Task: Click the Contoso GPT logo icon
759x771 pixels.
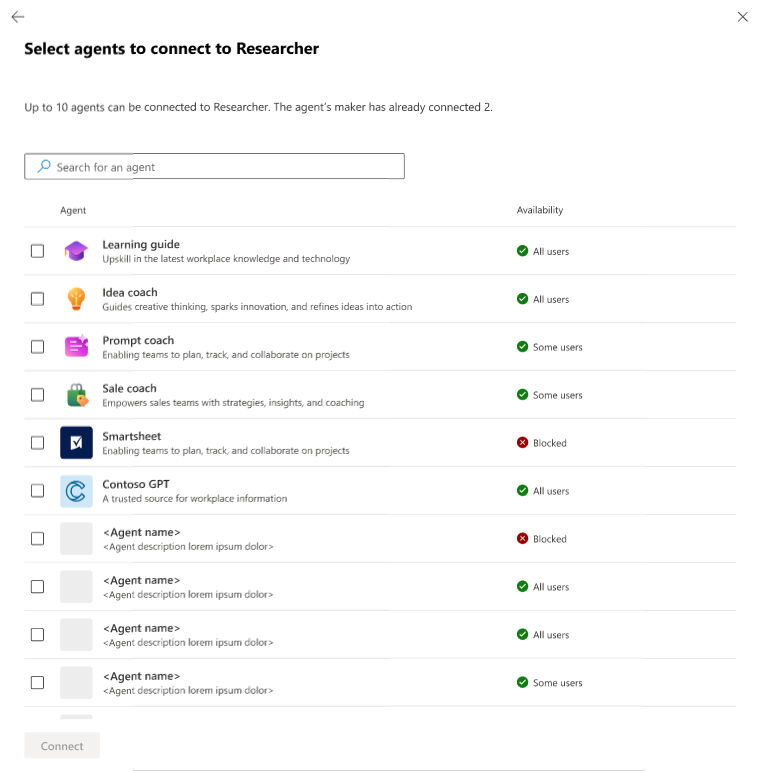Action: (x=76, y=491)
